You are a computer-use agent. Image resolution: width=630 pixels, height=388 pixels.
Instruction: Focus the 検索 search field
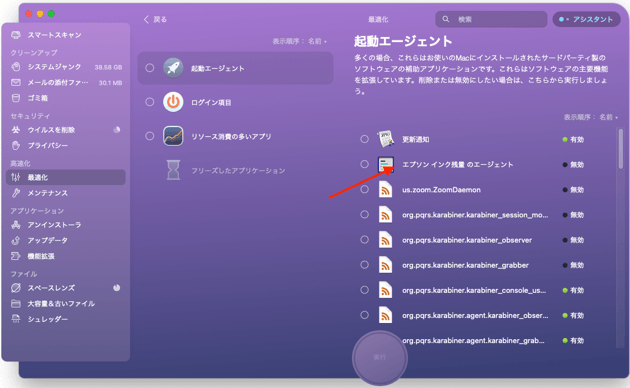491,19
